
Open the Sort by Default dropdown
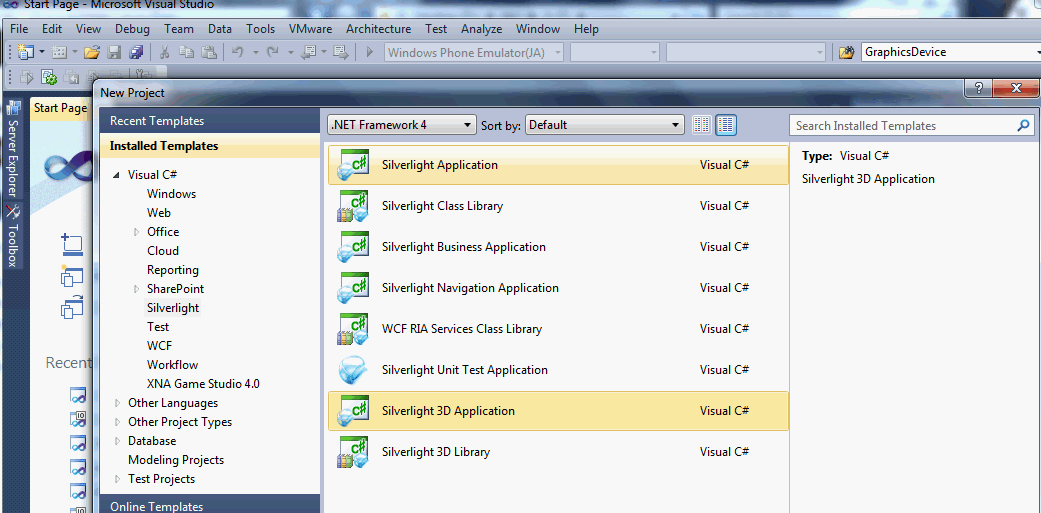(x=605, y=125)
